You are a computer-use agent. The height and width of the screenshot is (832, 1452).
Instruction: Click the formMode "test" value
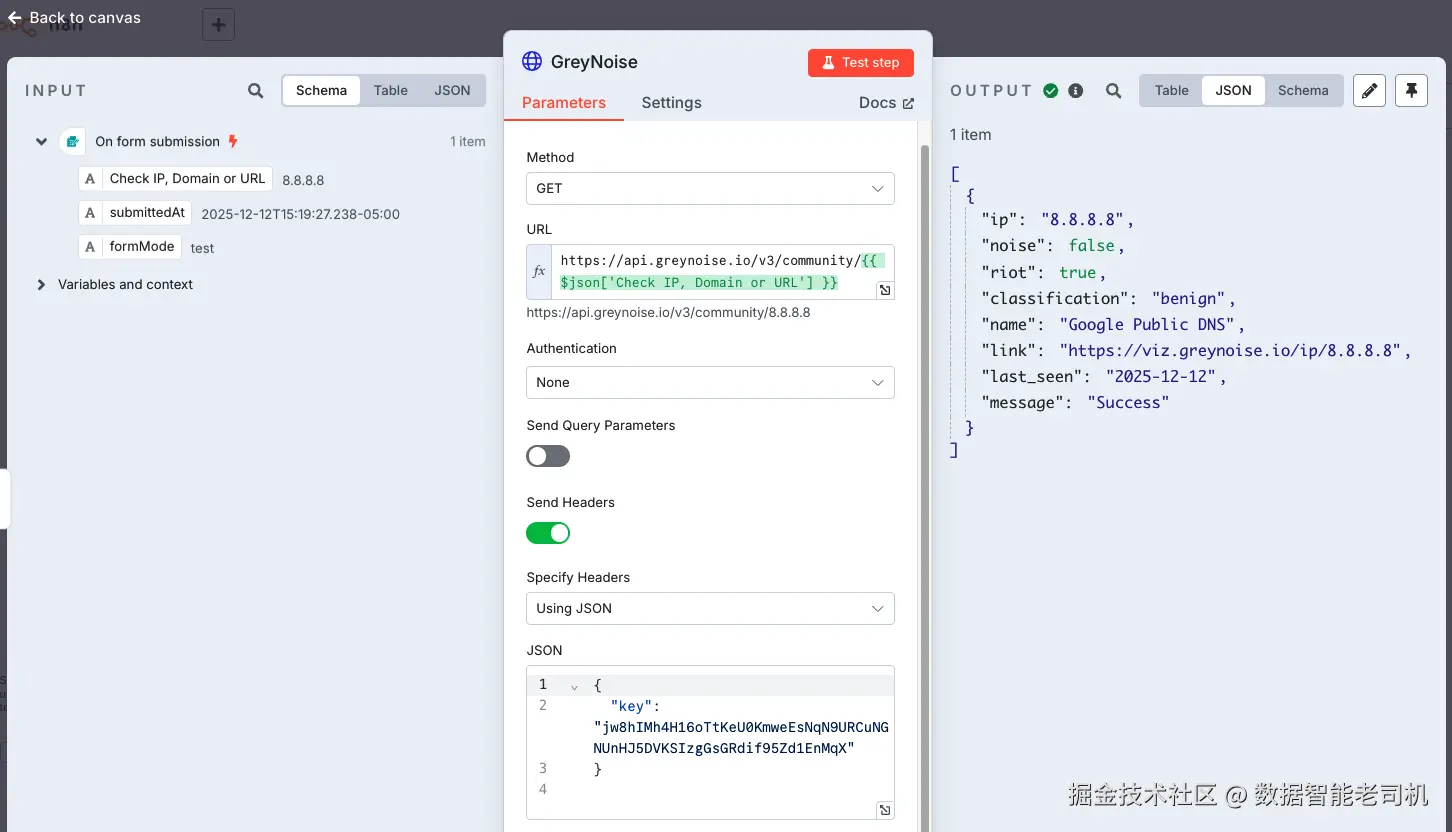[x=202, y=248]
